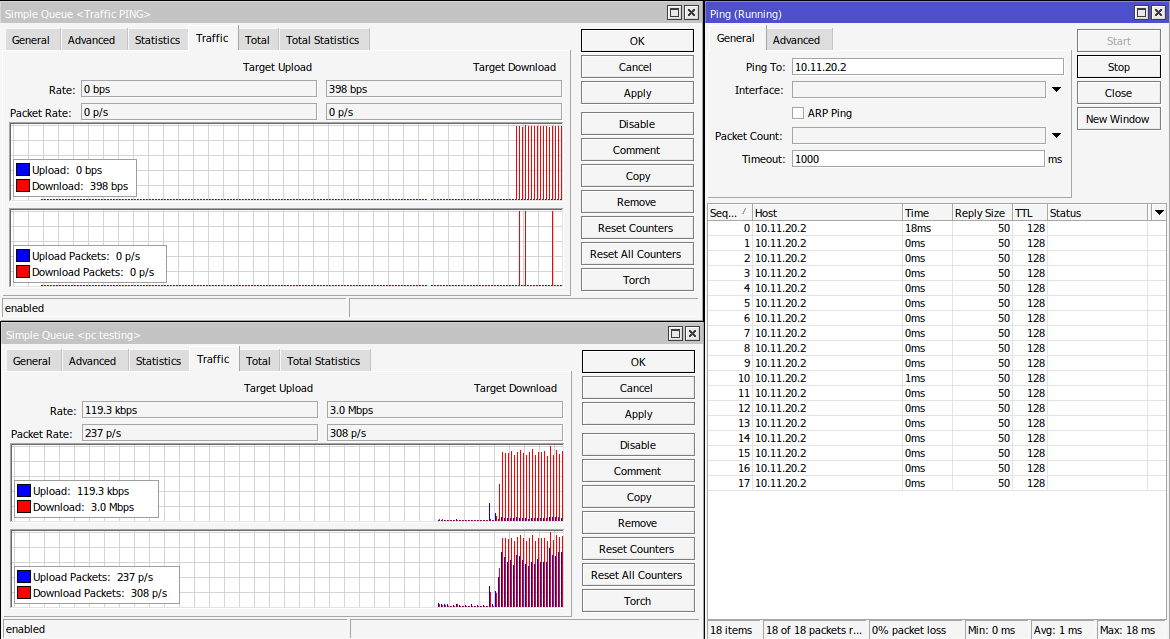The image size is (1170, 639).
Task: Remove the pc testing queue
Action: [x=638, y=523]
